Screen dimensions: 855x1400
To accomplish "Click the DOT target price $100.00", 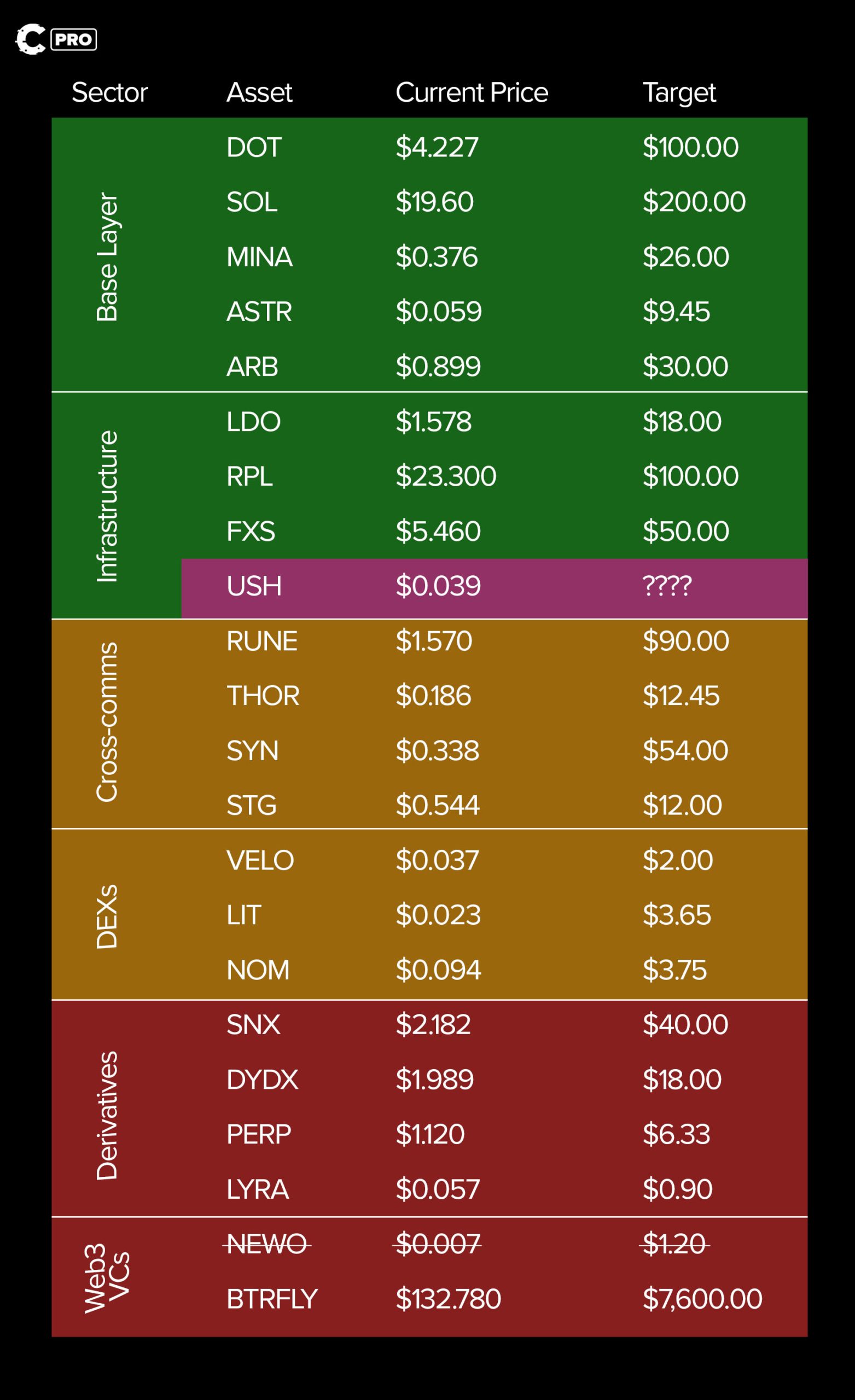I will pos(690,147).
